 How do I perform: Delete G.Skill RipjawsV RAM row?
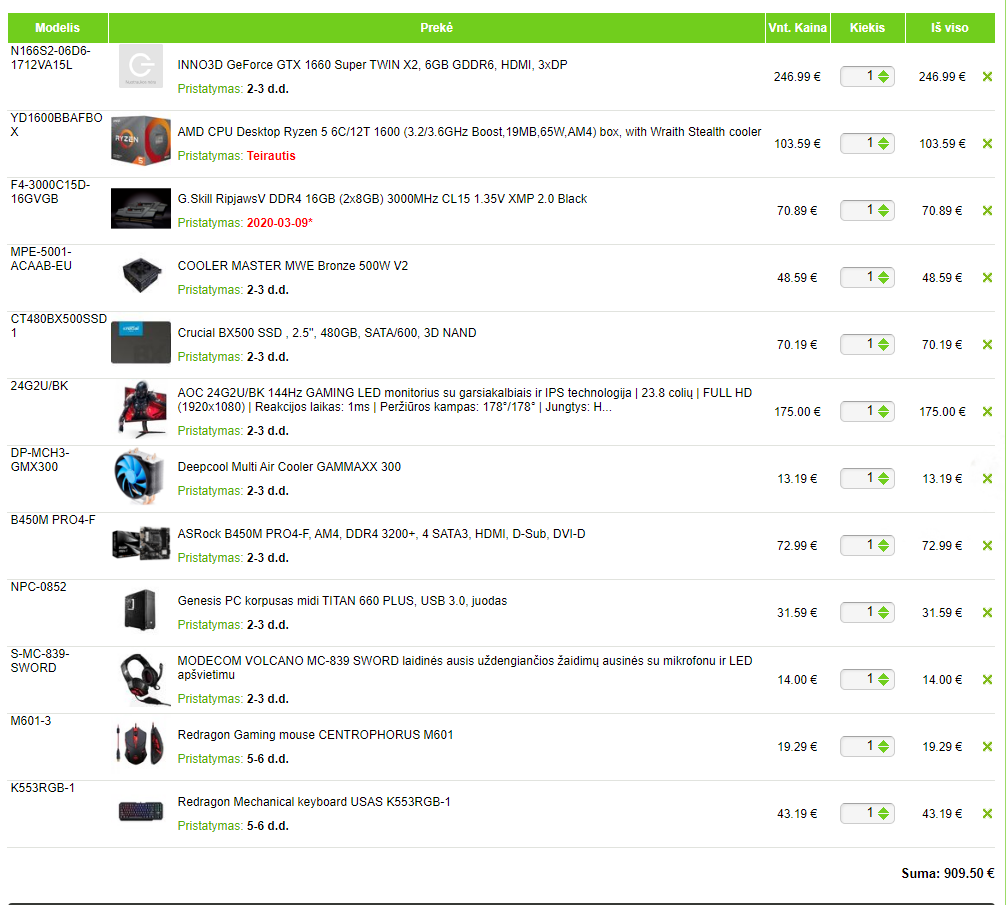pyautogui.click(x=987, y=211)
